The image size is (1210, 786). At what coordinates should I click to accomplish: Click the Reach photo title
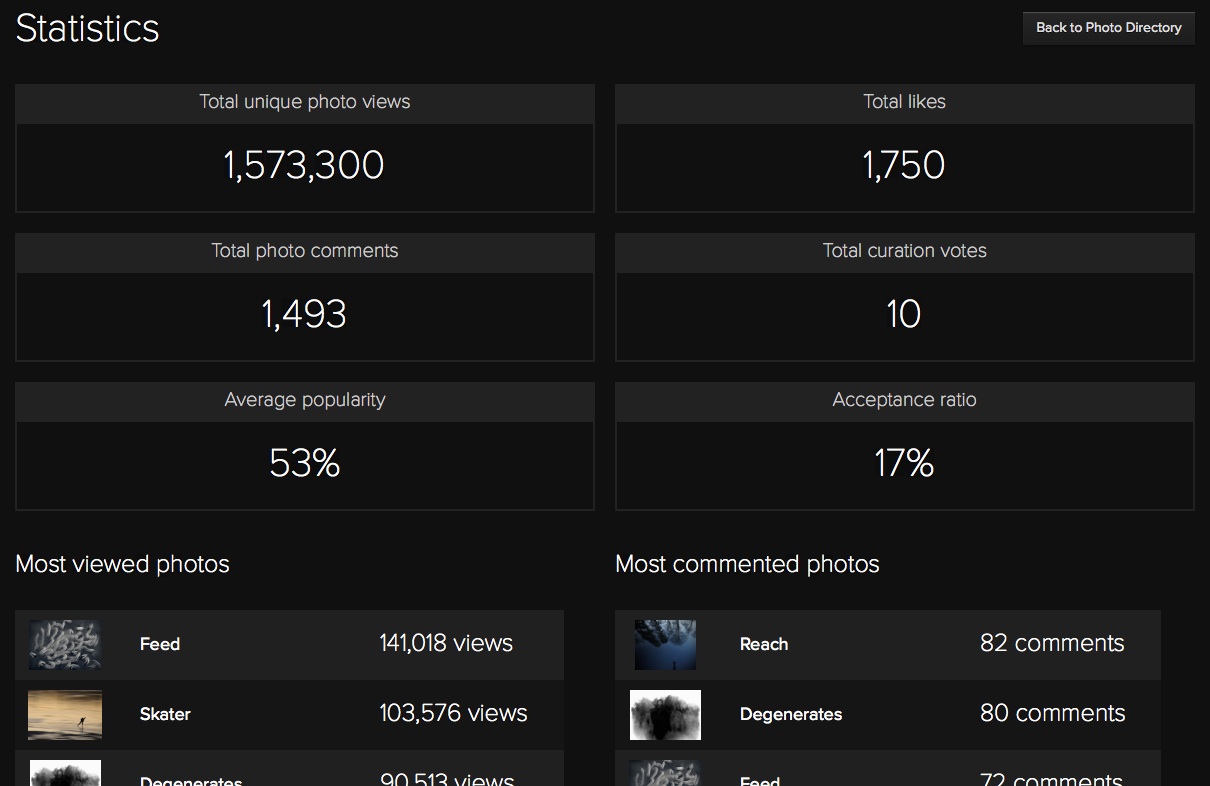(x=764, y=644)
